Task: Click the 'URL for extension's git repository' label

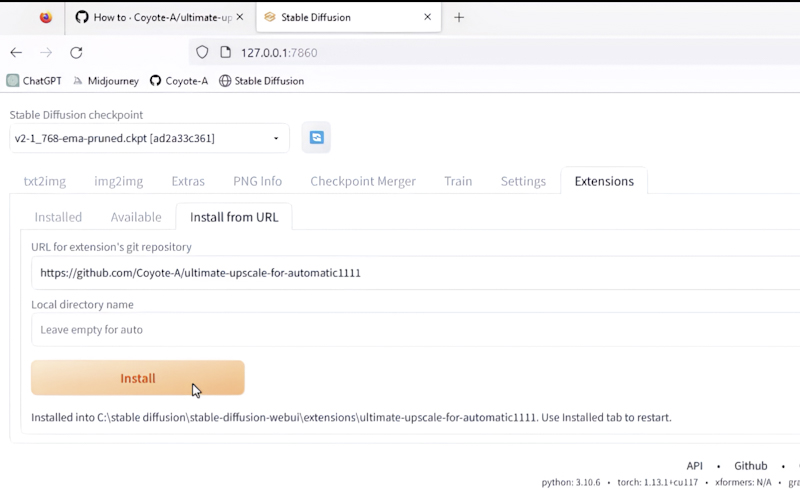Action: 111,247
